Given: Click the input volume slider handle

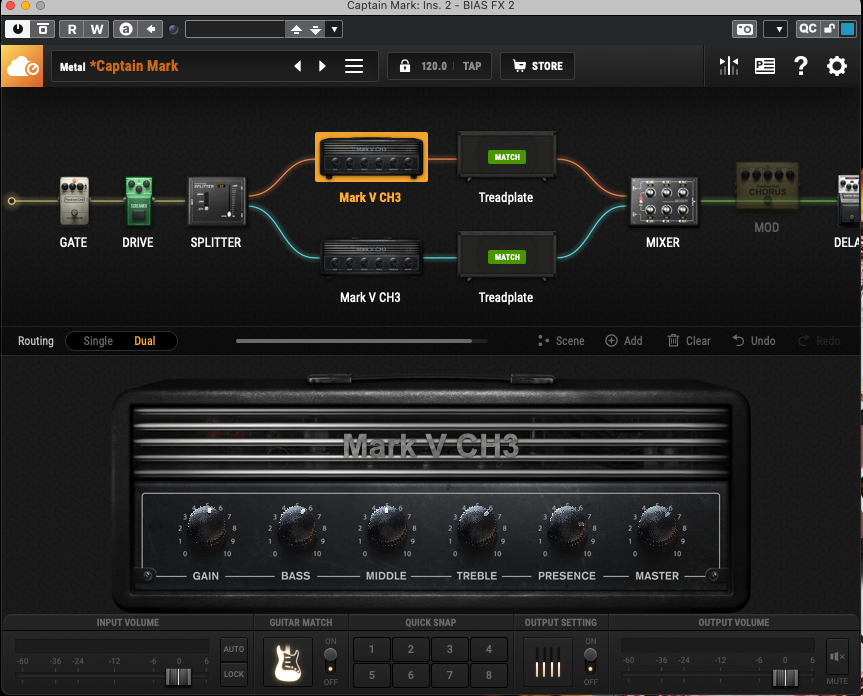Looking at the screenshot, I should pyautogui.click(x=178, y=677).
